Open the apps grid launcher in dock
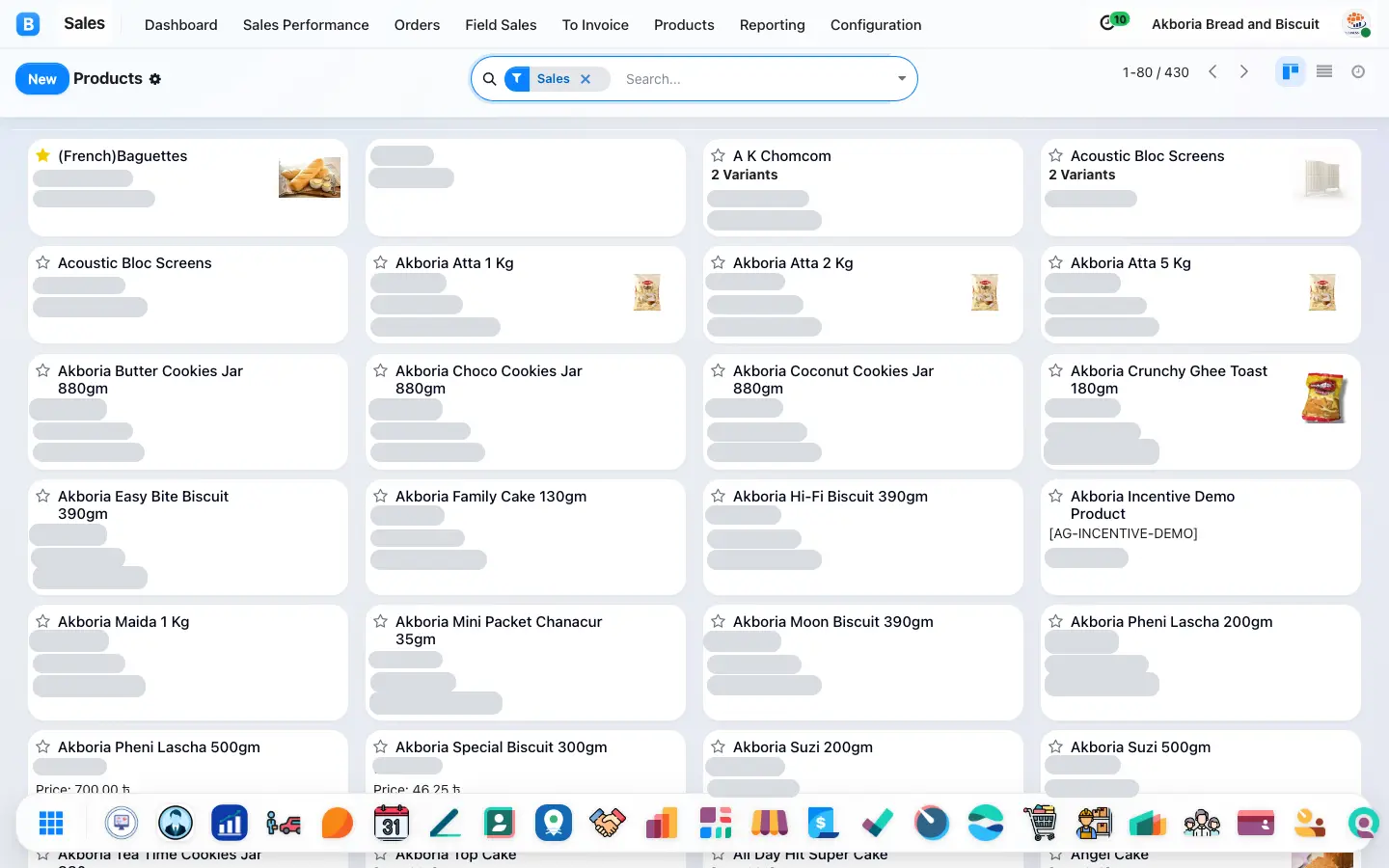Image resolution: width=1389 pixels, height=868 pixels. pyautogui.click(x=51, y=823)
